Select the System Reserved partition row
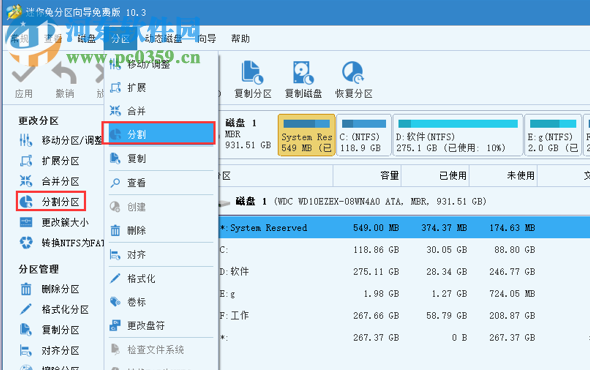The height and width of the screenshot is (370, 590). click(404, 228)
